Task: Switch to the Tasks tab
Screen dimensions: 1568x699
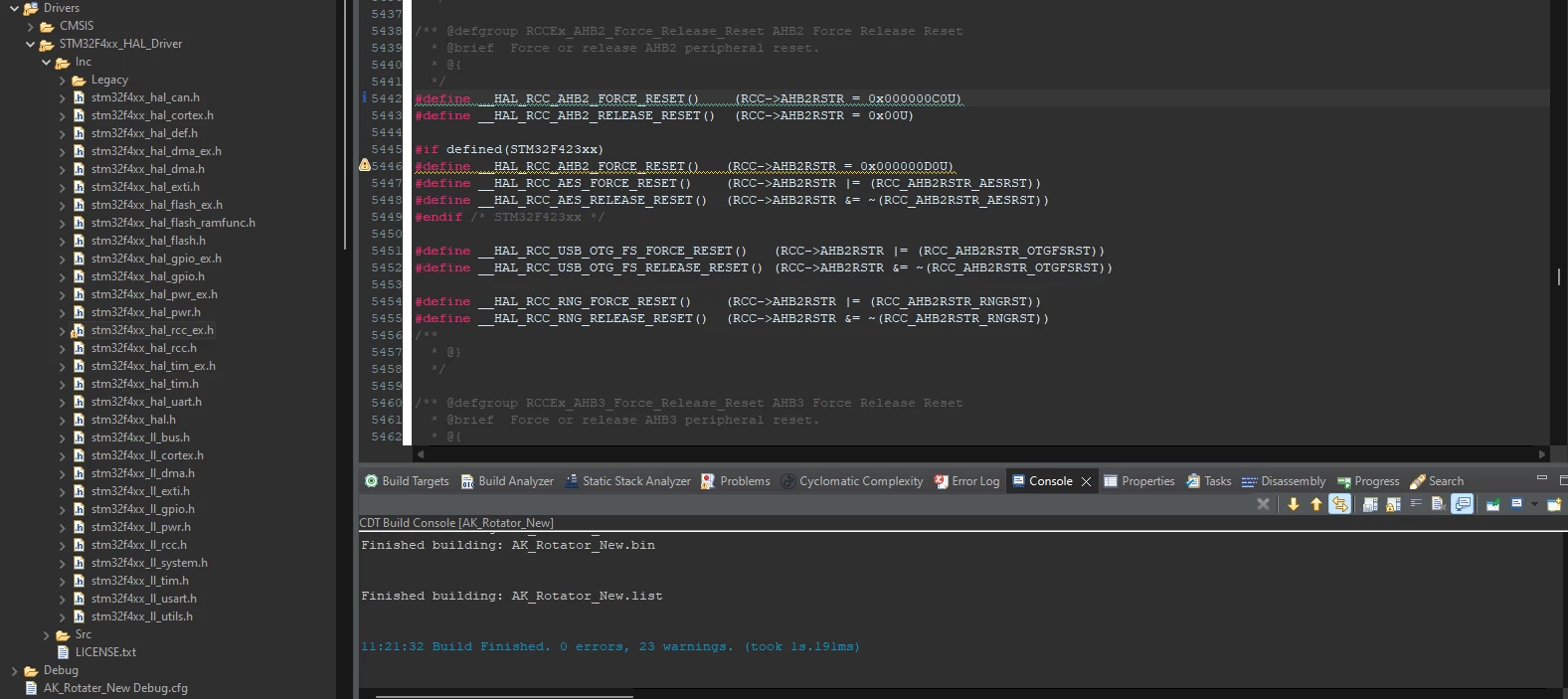Action: [x=1209, y=481]
